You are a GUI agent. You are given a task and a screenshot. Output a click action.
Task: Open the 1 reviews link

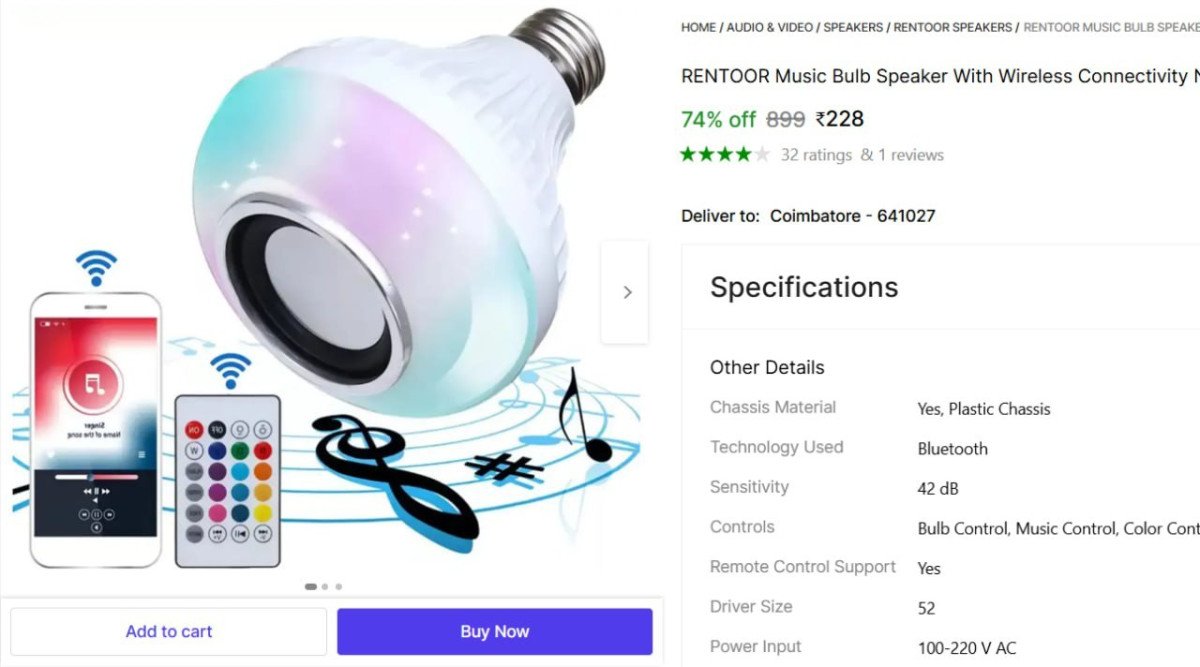coord(913,154)
